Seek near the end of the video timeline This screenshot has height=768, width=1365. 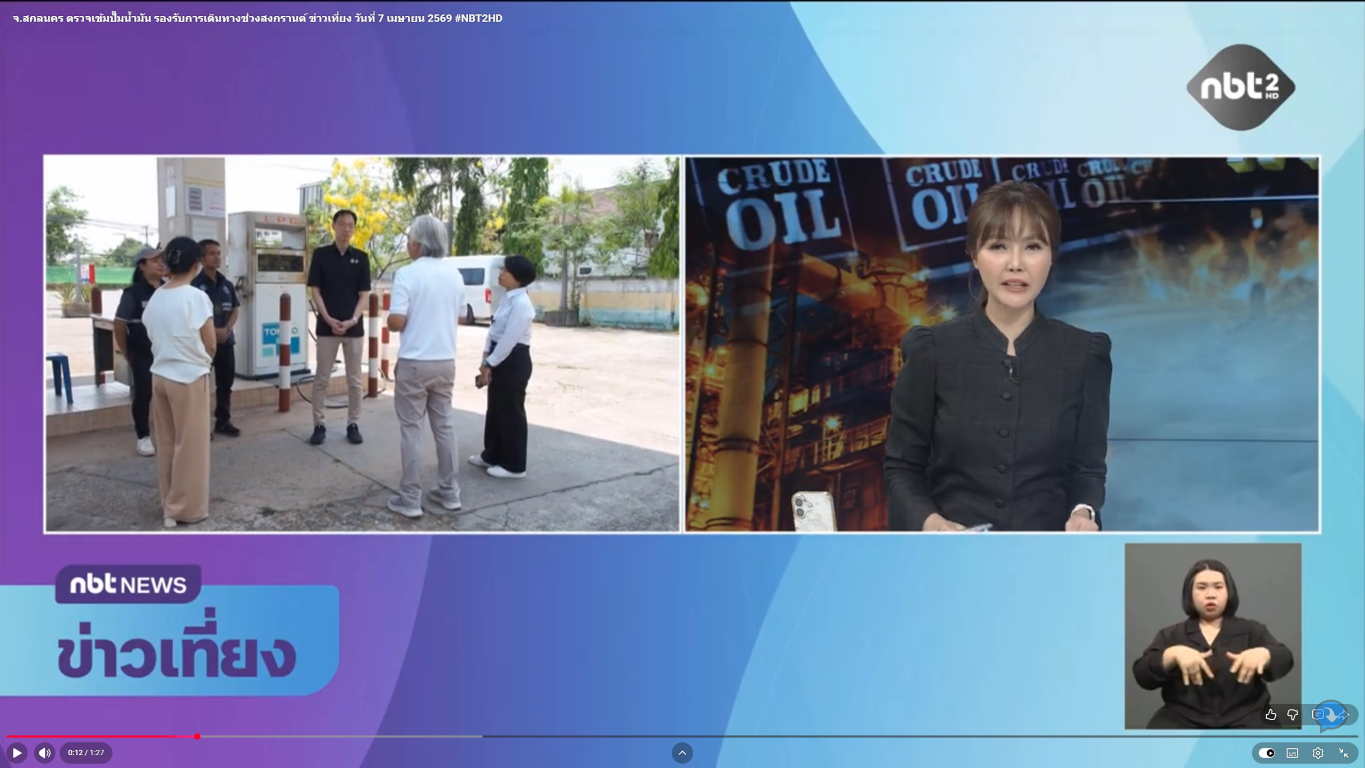(x=1330, y=737)
